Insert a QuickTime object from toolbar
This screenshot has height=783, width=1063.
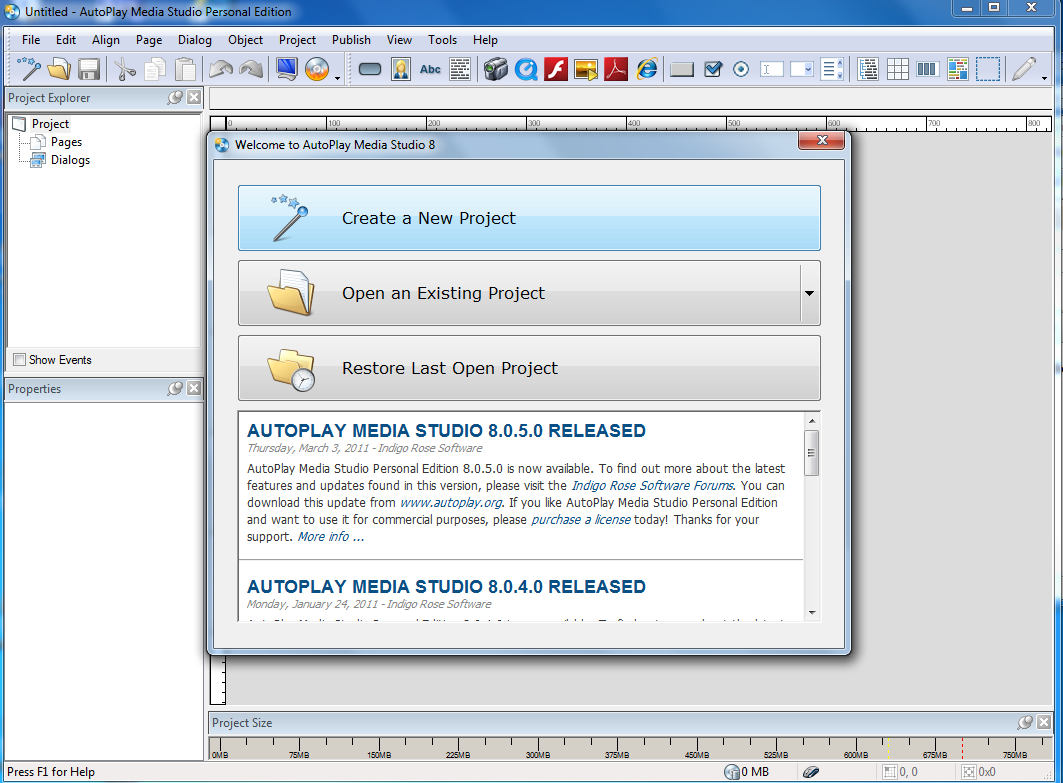526,69
